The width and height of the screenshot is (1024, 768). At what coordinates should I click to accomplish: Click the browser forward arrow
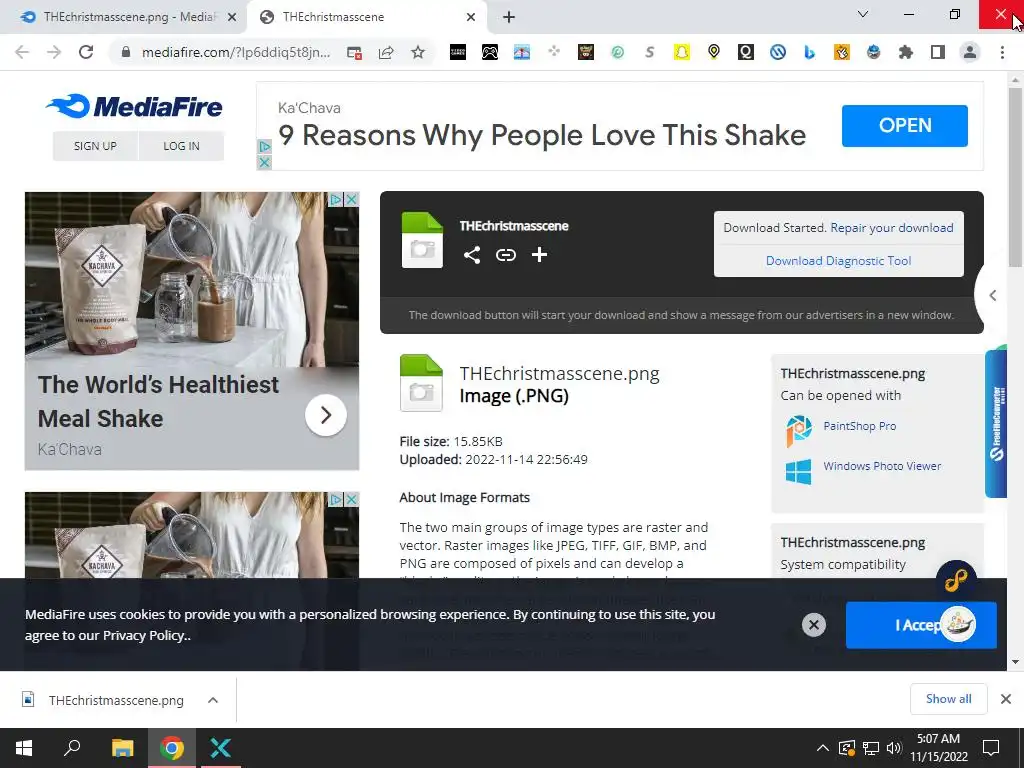54,52
